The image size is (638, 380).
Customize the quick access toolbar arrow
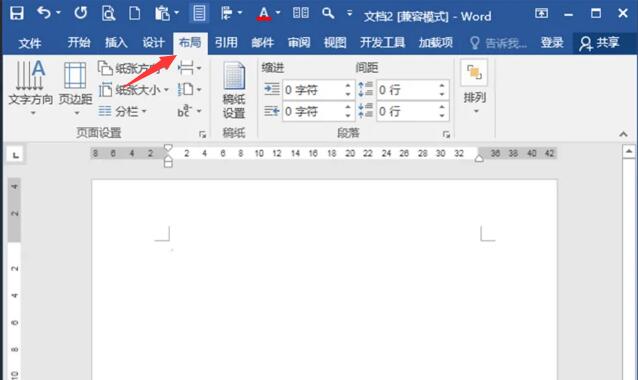[x=350, y=13]
